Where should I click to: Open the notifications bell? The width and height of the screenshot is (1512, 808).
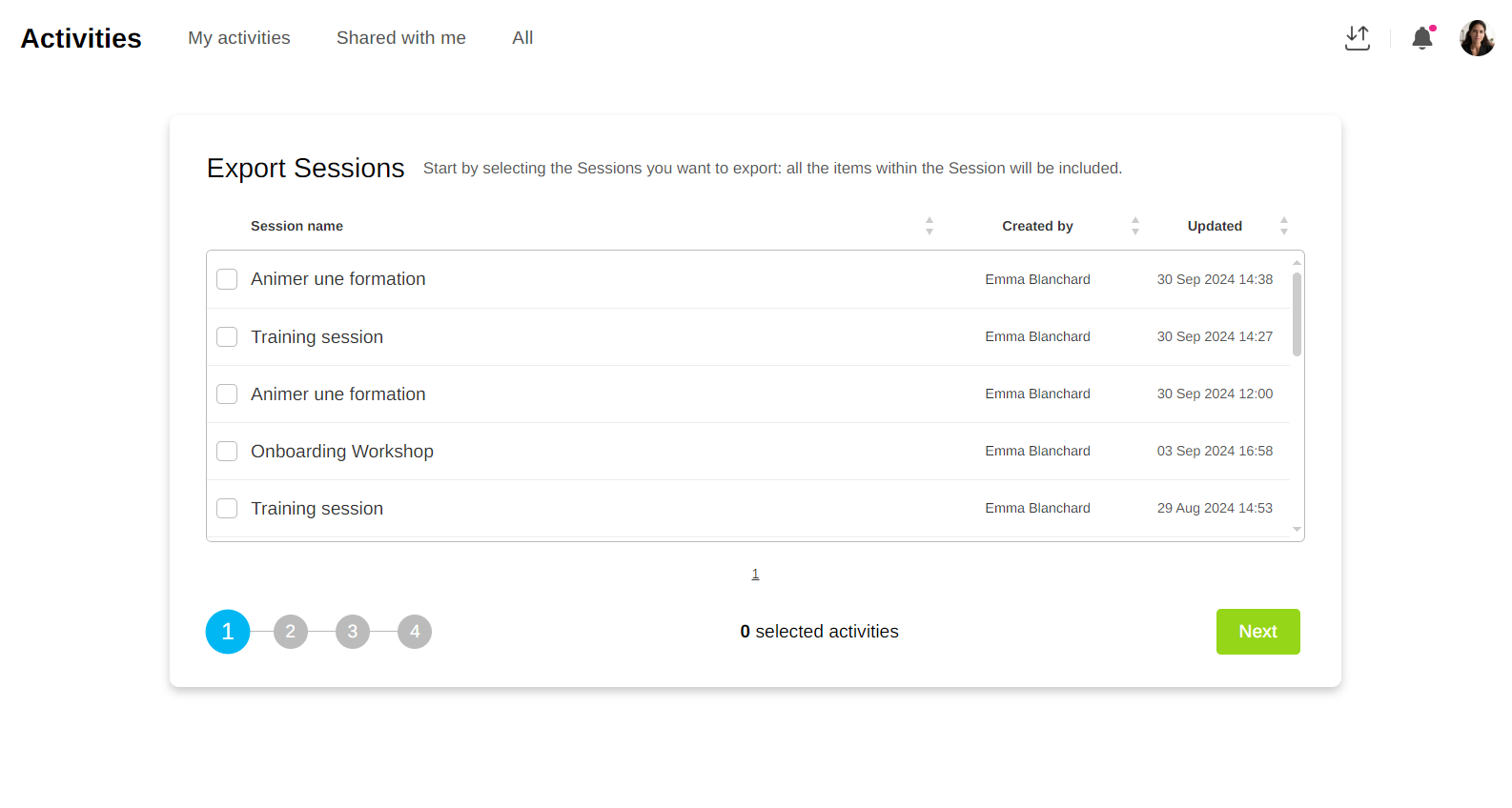(x=1421, y=38)
